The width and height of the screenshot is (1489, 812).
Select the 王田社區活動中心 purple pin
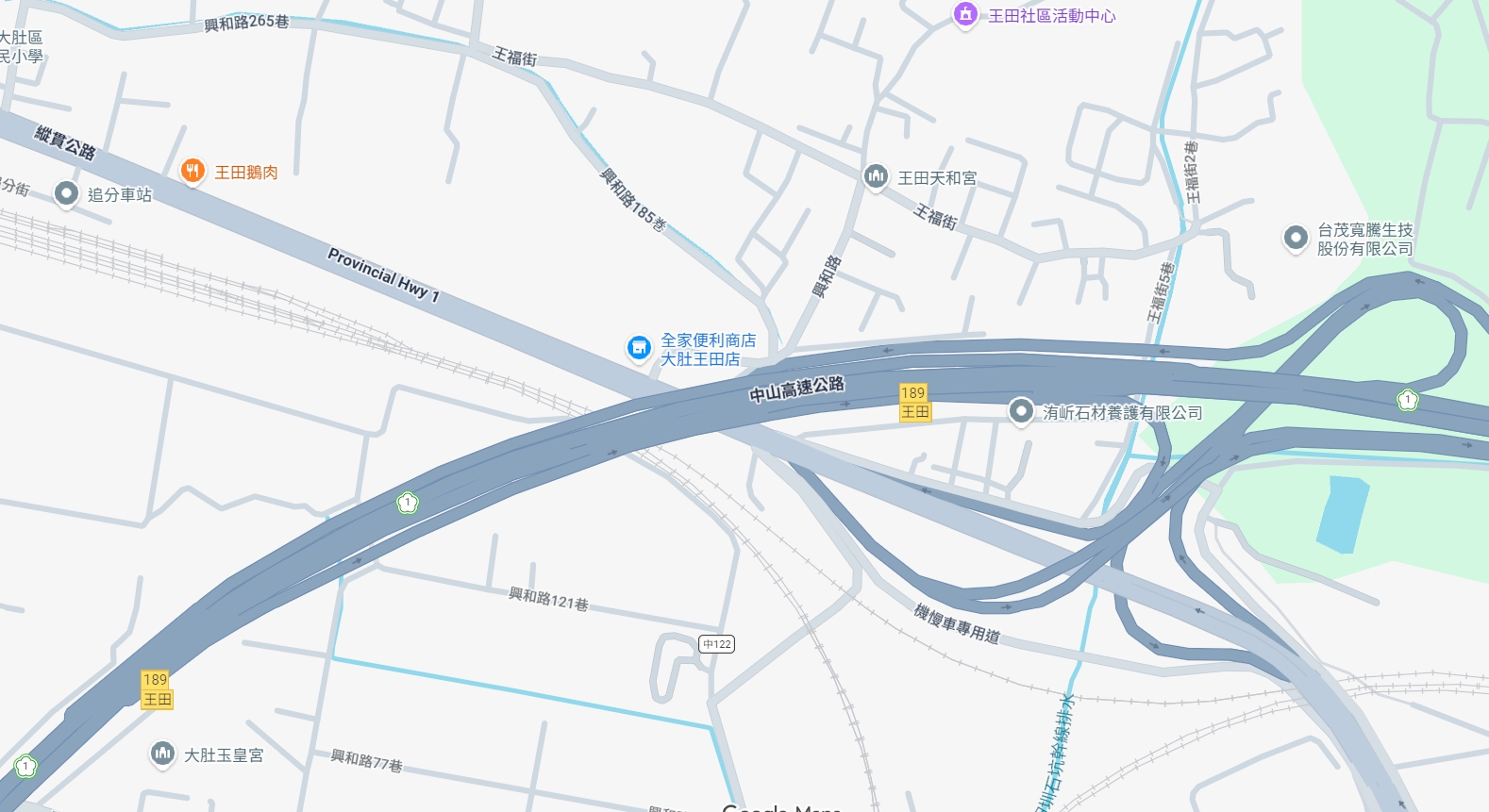point(964,15)
